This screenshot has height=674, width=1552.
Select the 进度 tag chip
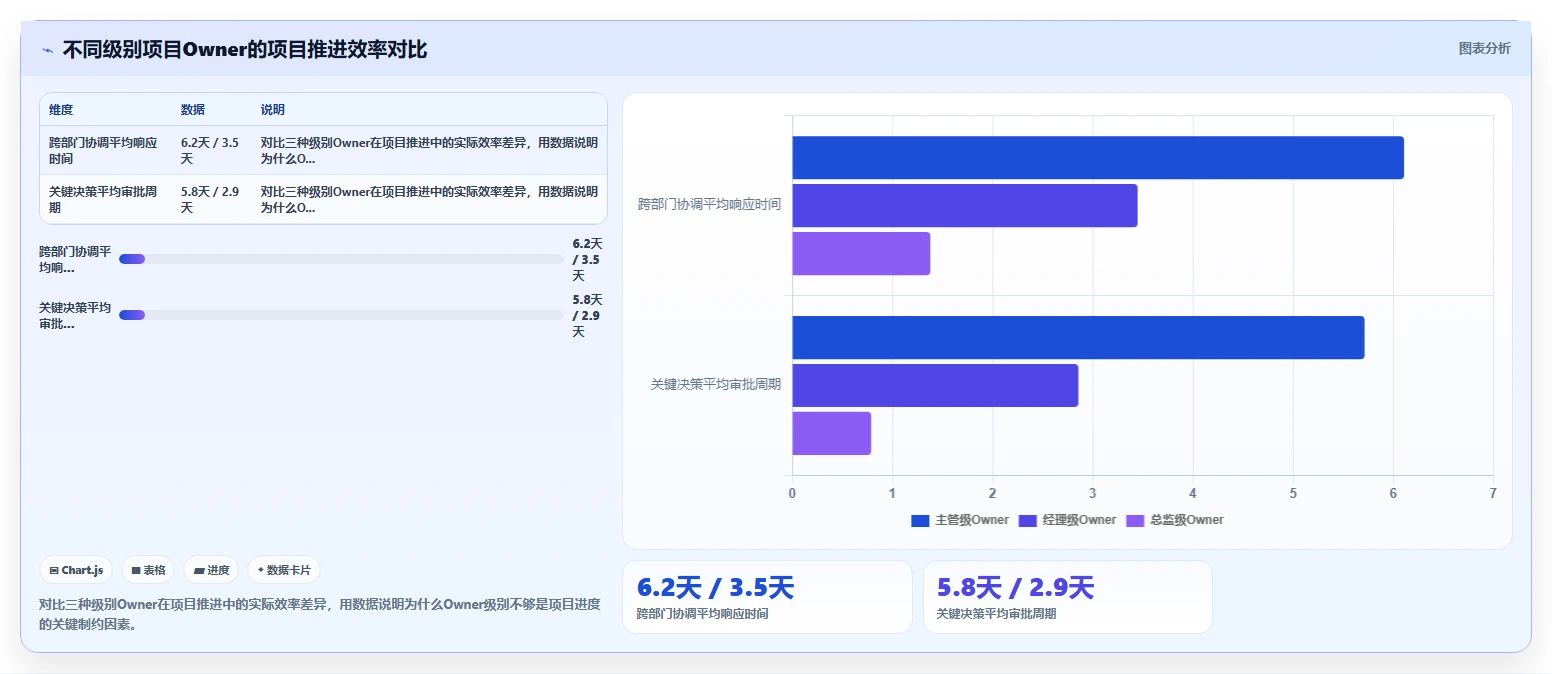[211, 570]
